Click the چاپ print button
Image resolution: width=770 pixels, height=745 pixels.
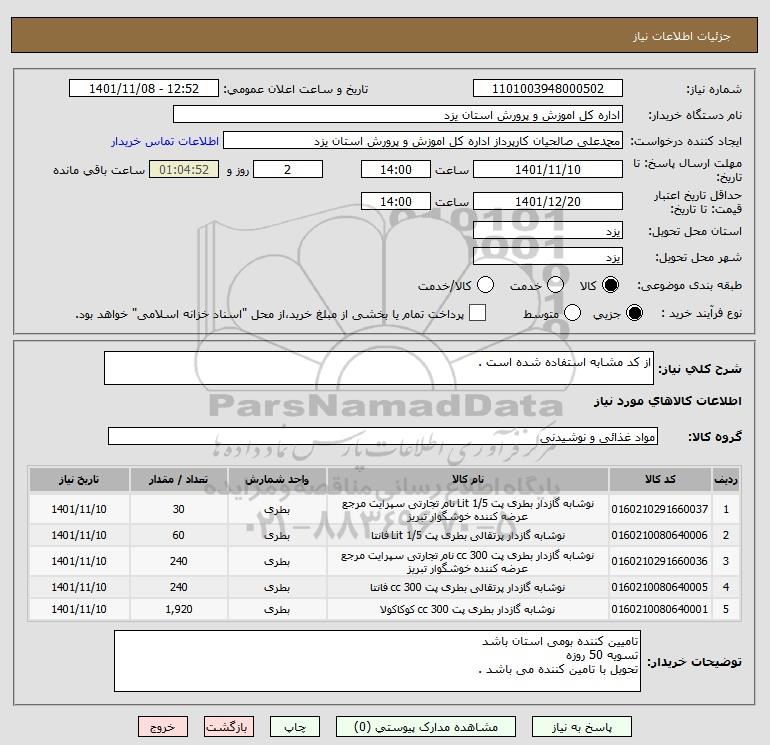[295, 727]
